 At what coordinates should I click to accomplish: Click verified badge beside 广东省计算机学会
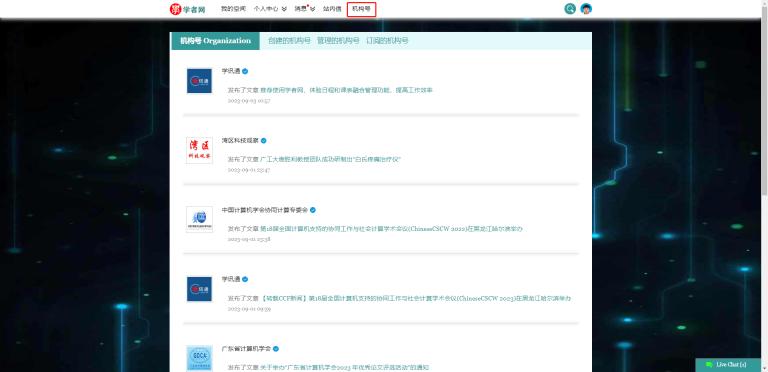click(276, 349)
